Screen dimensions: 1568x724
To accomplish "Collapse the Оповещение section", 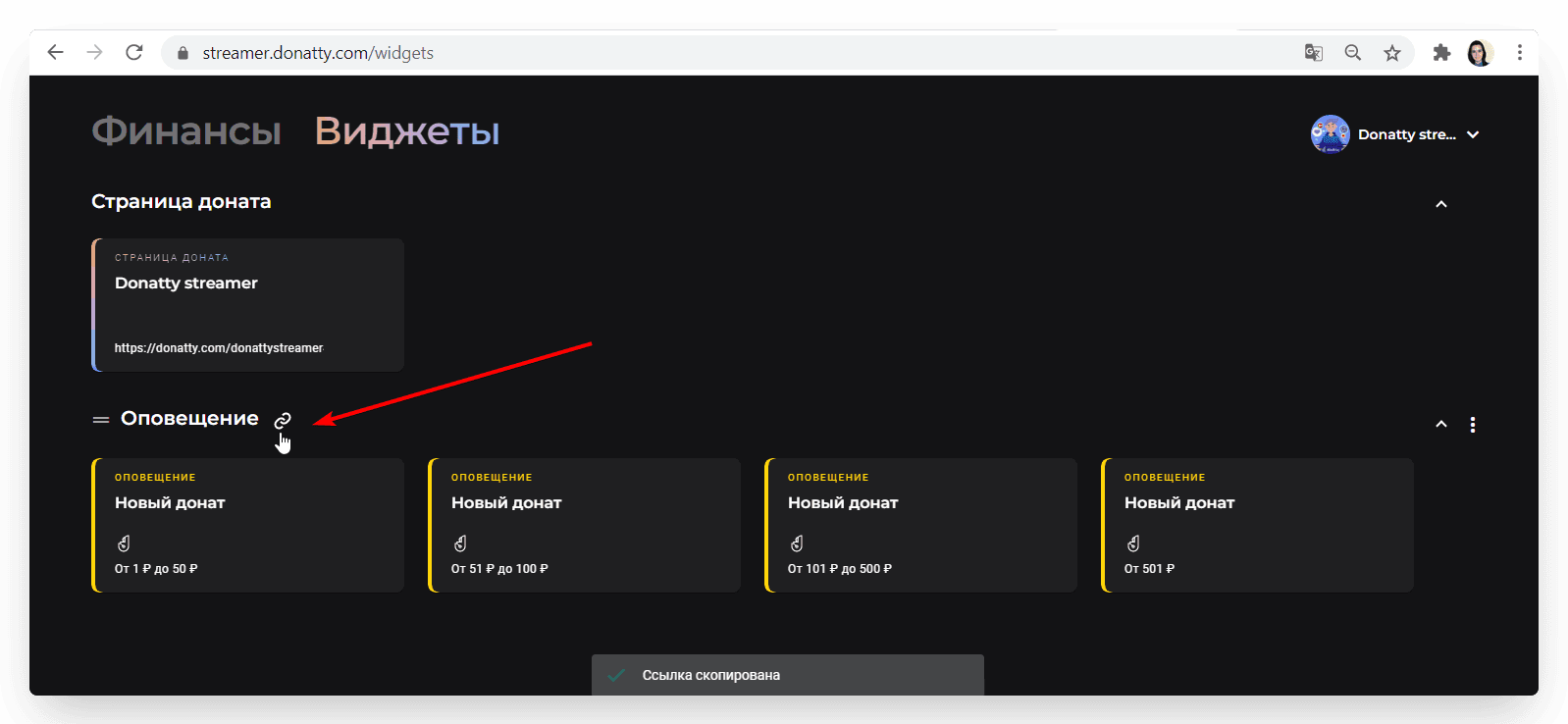I will click(x=1440, y=424).
